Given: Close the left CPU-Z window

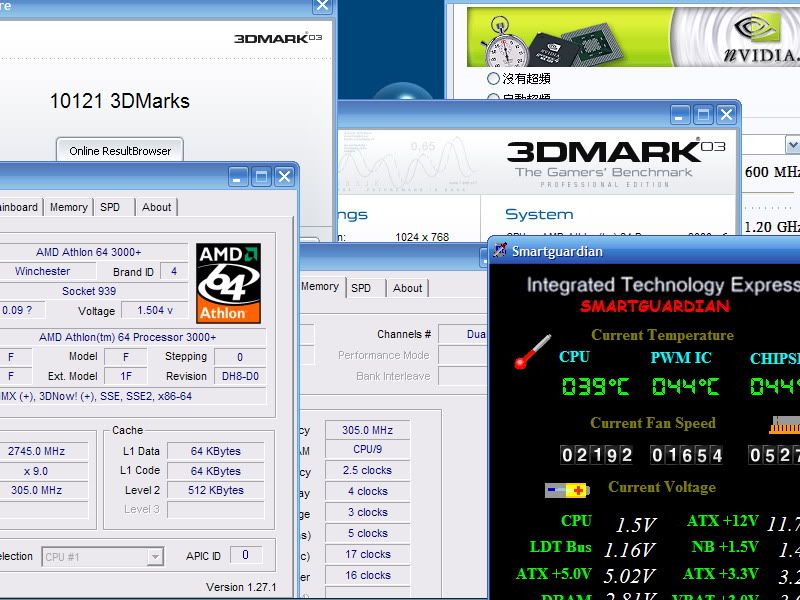Looking at the screenshot, I should point(284,177).
